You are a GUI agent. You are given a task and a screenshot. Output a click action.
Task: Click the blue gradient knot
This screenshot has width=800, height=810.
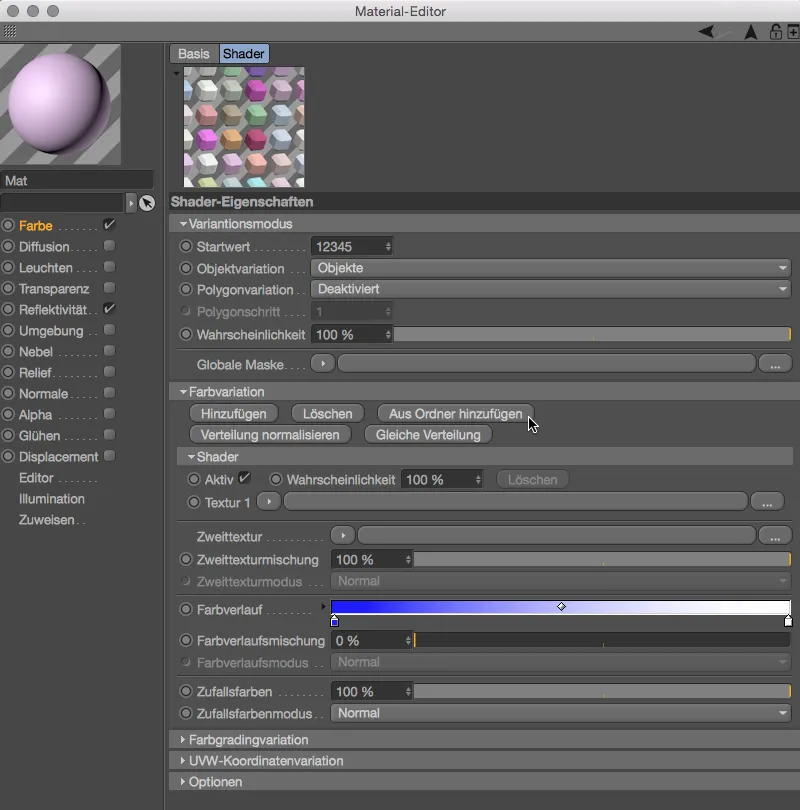(334, 621)
